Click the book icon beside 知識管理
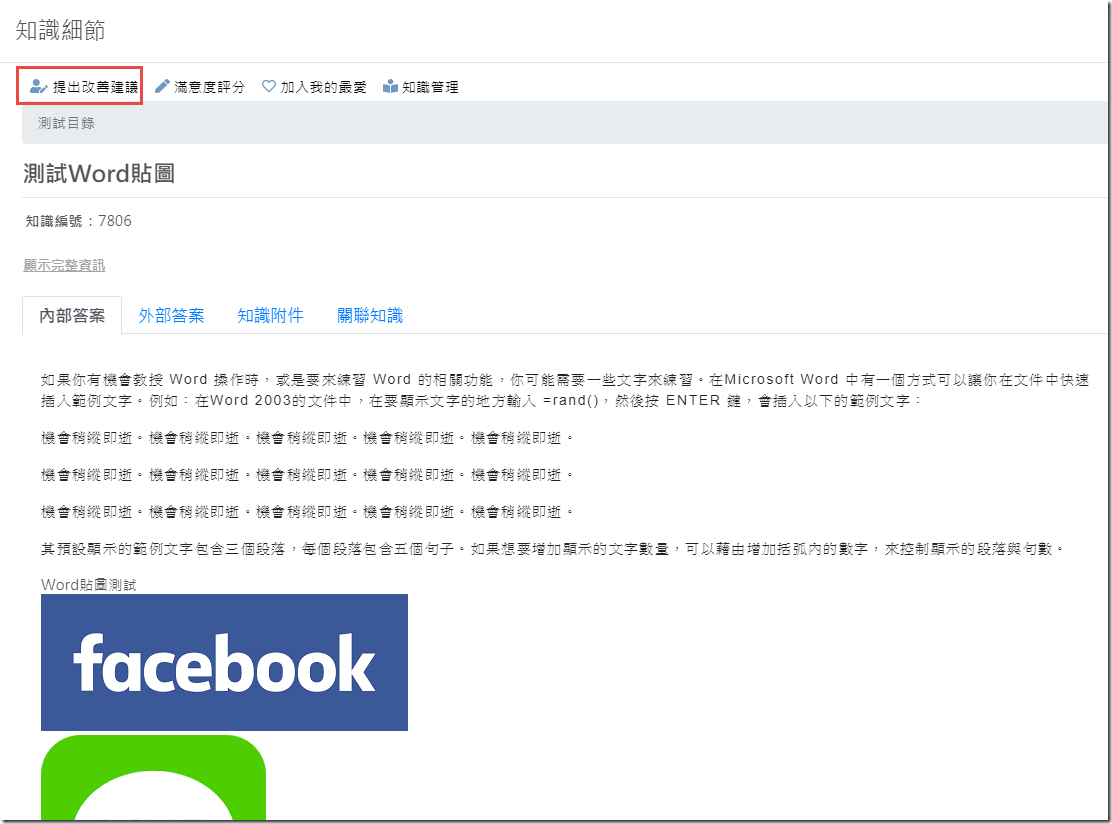Screen dimensions: 1112x824 [390, 87]
